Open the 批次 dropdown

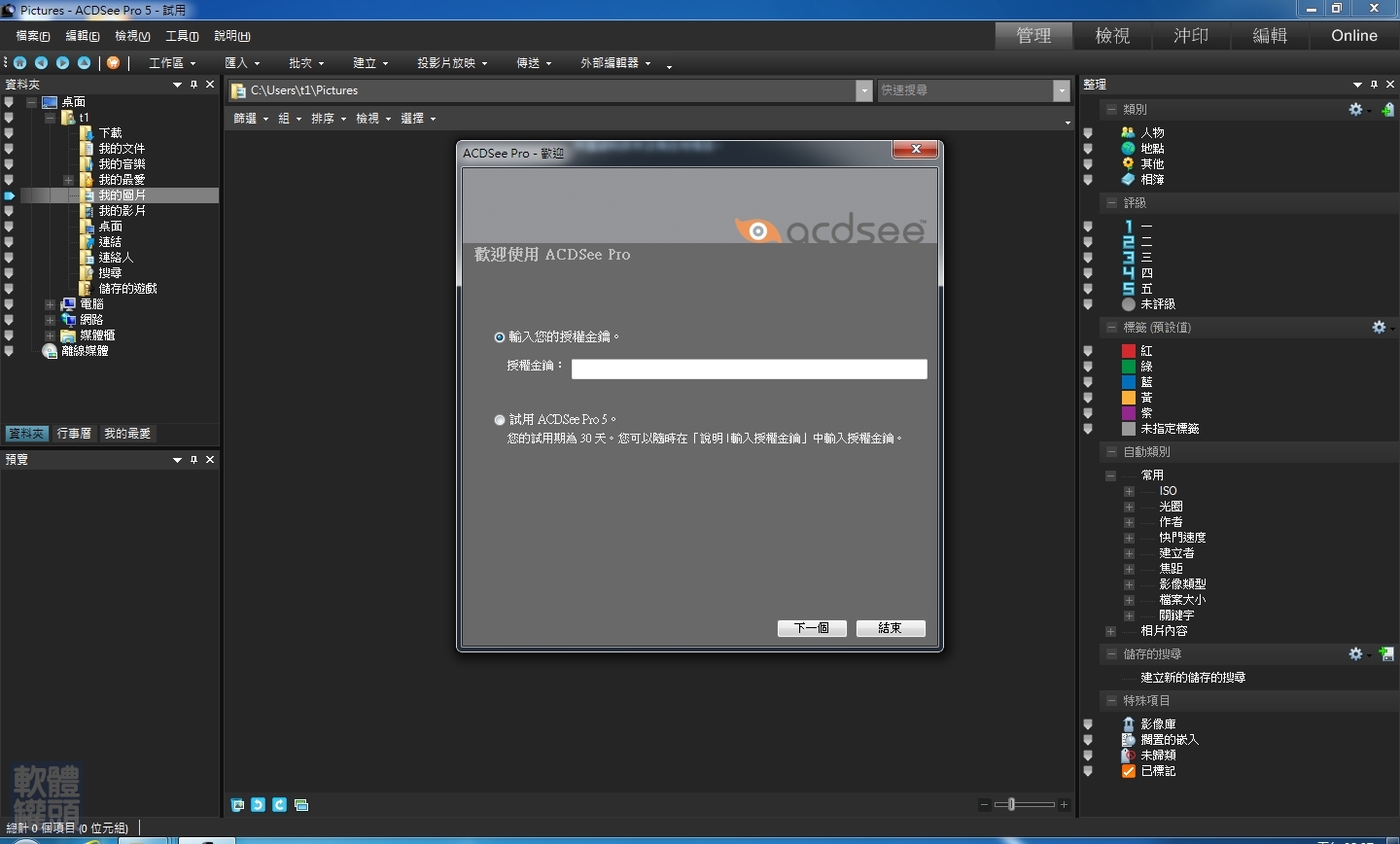pos(306,63)
